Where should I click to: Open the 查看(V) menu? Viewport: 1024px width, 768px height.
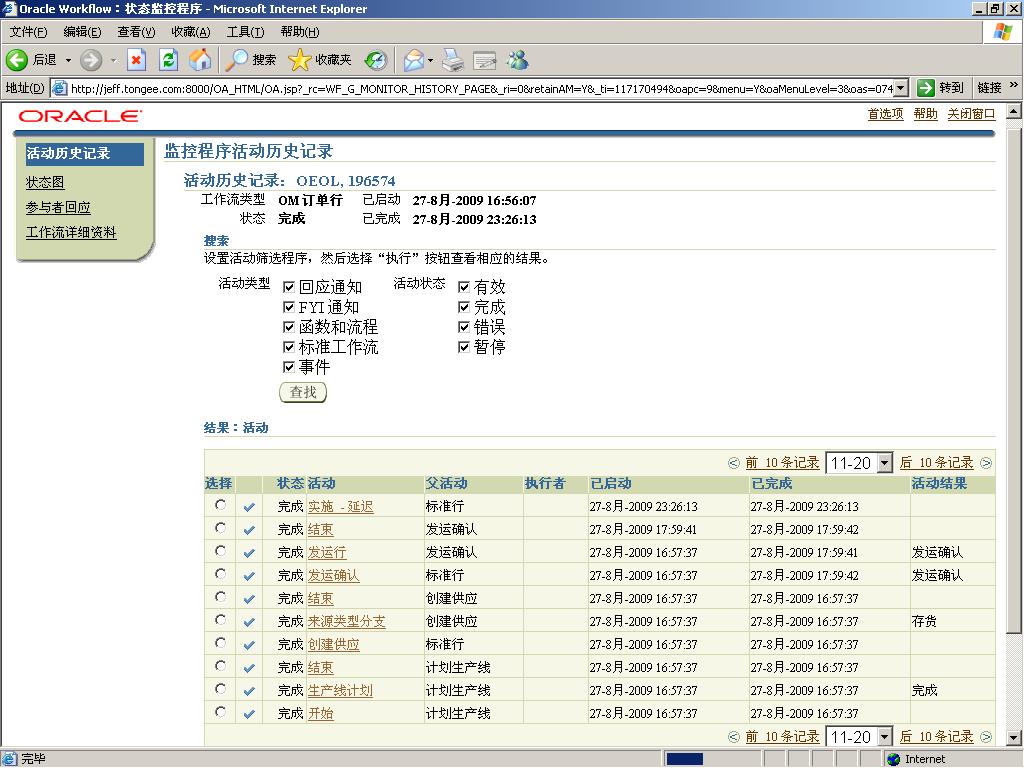pos(136,32)
